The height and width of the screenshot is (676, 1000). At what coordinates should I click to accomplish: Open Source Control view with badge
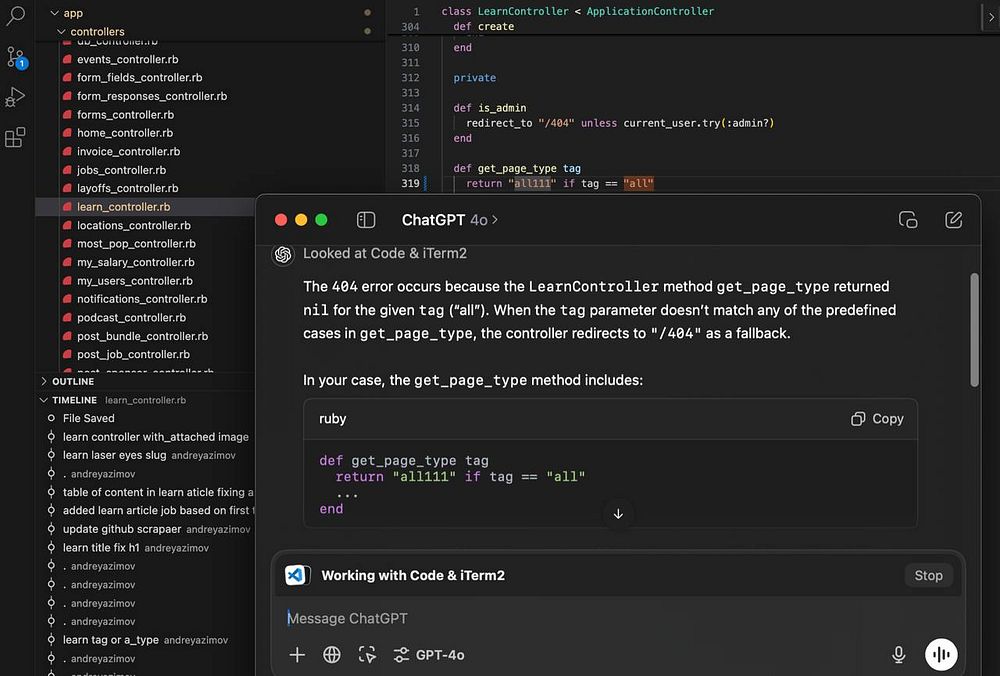tap(15, 57)
